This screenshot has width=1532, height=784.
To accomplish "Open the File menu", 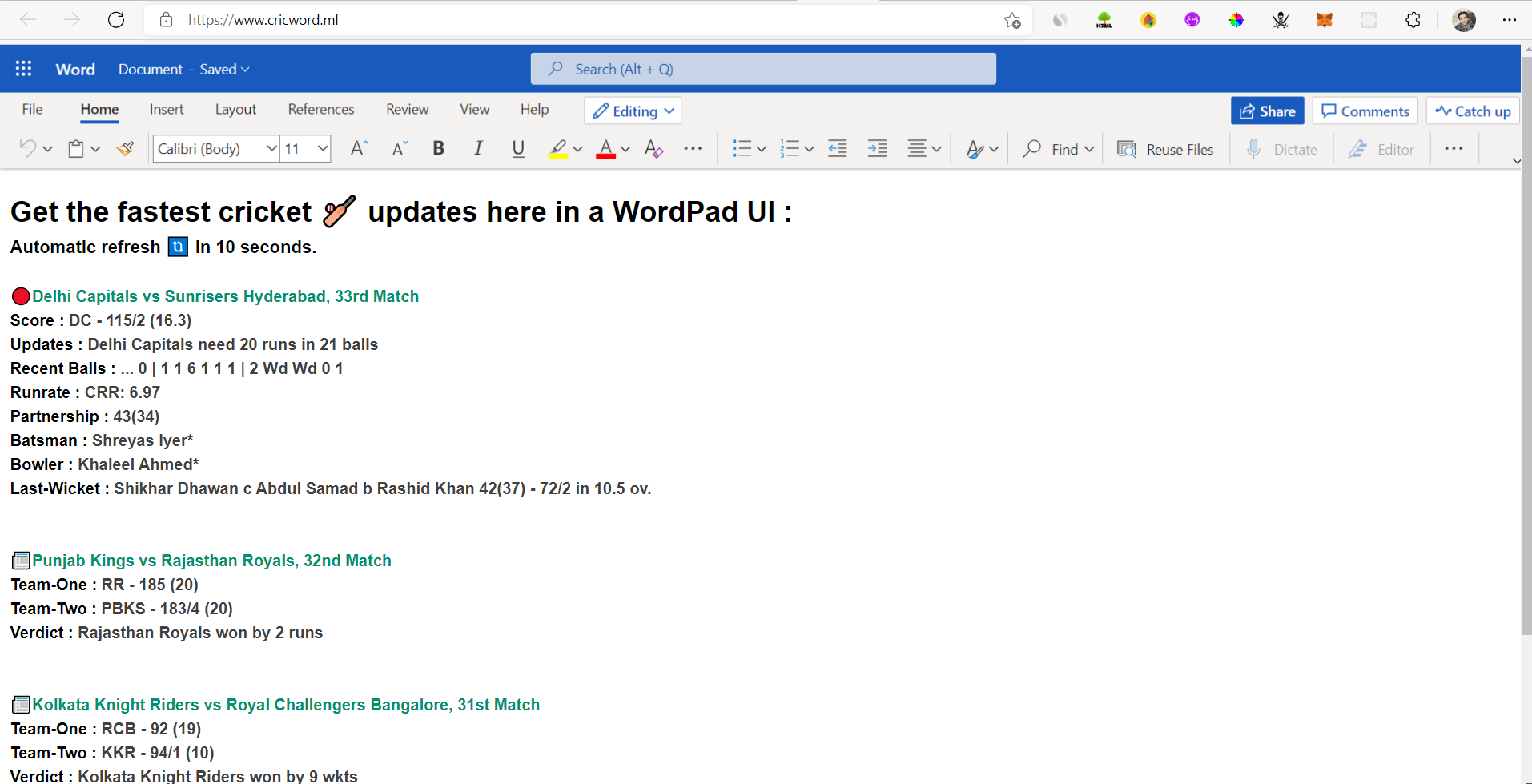I will (x=33, y=109).
